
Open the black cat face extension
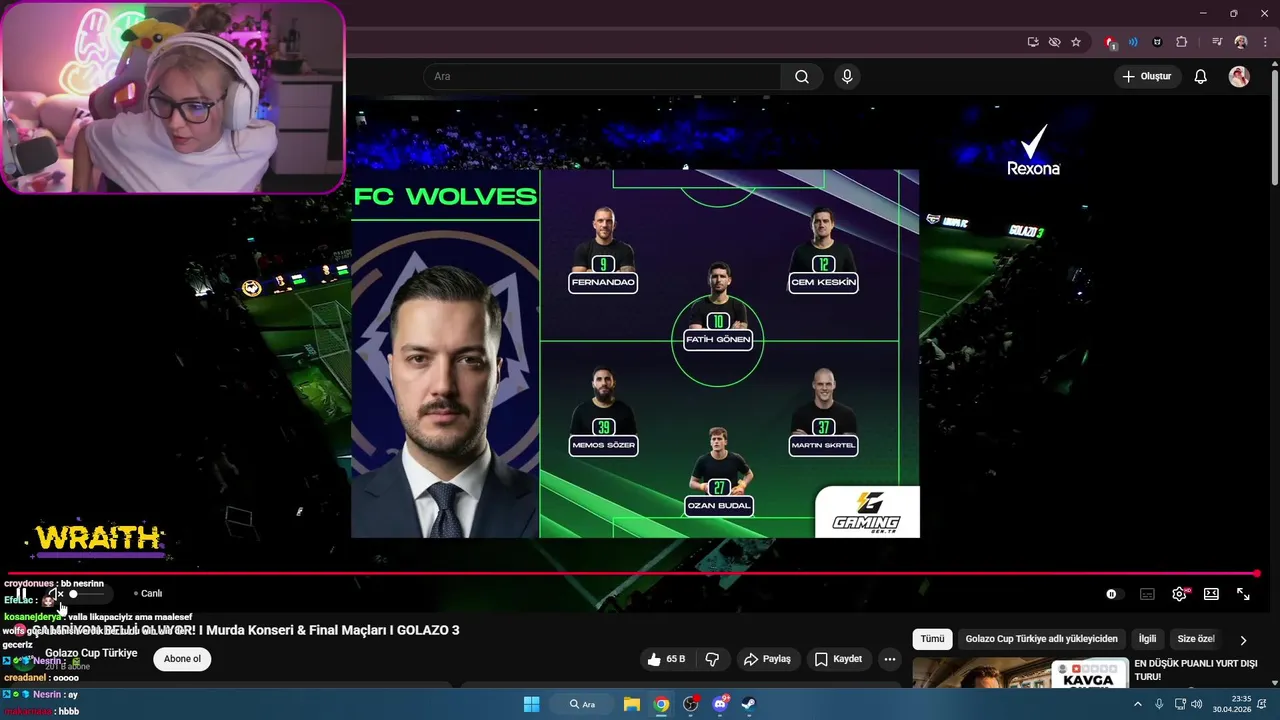point(1157,42)
